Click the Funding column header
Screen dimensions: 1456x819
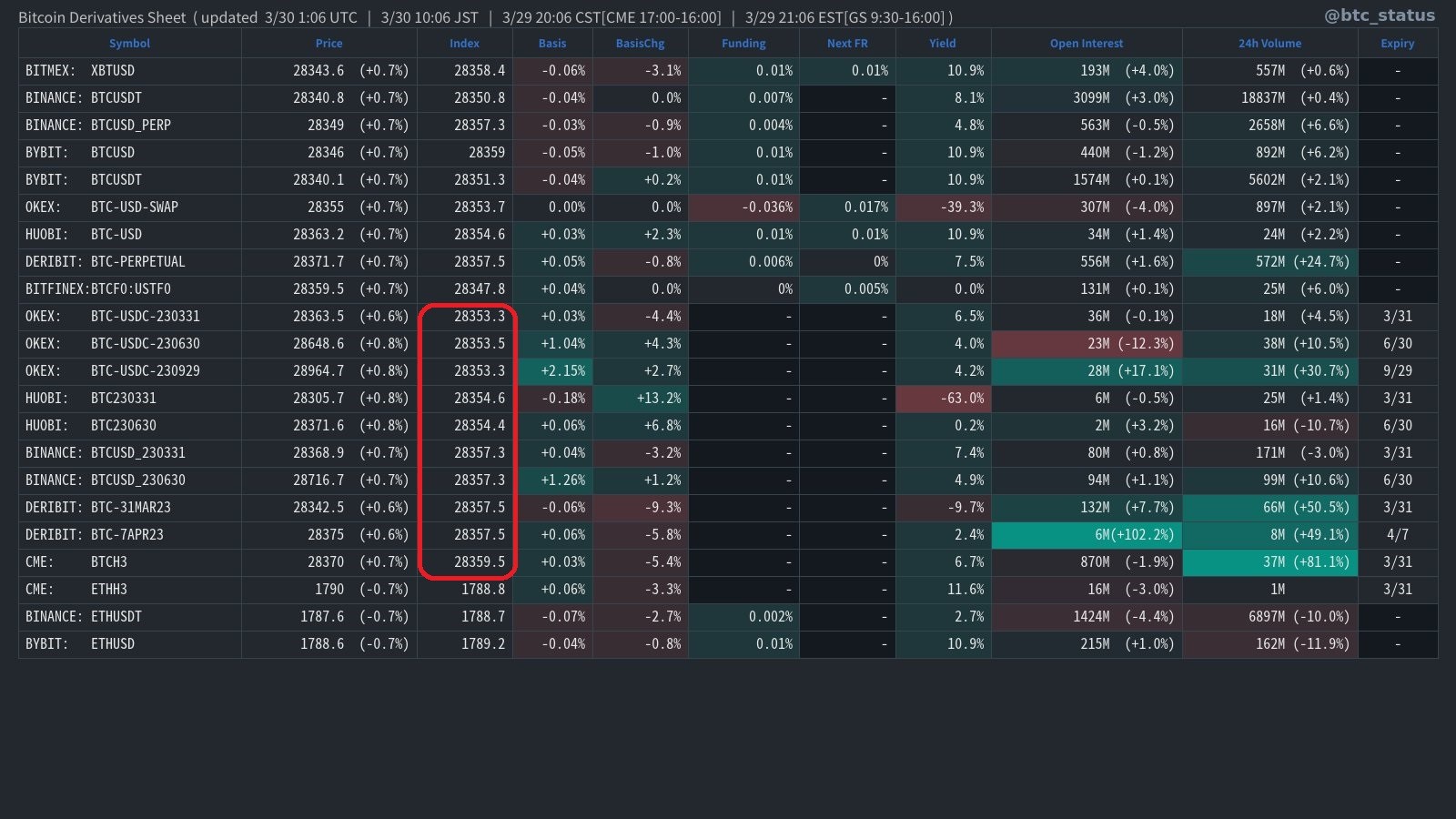click(x=743, y=44)
